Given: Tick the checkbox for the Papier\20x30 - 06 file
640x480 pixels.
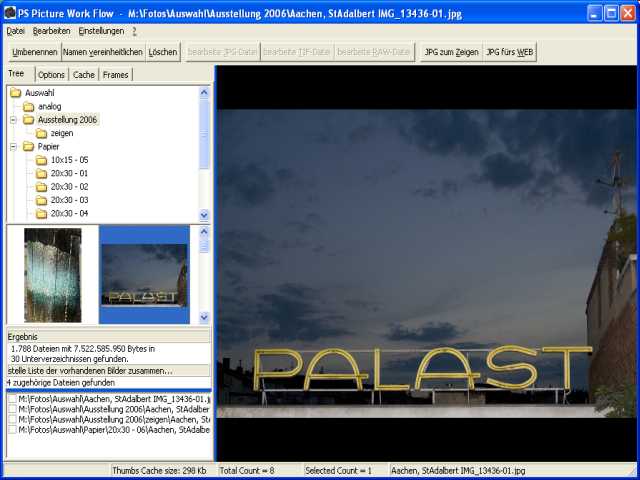Looking at the screenshot, I should coord(12,429).
